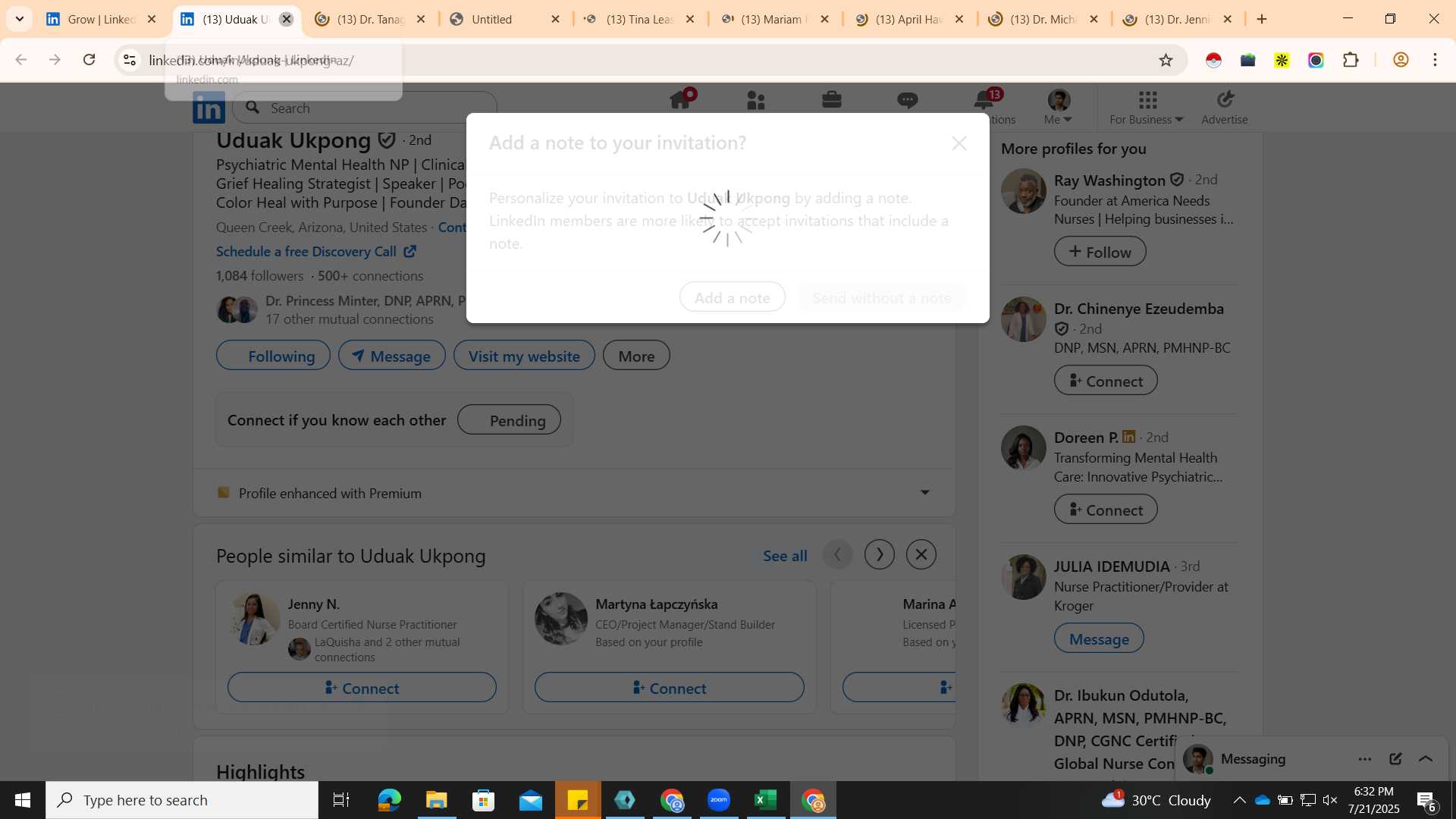
Task: Open the Windows notification center
Action: (1426, 800)
